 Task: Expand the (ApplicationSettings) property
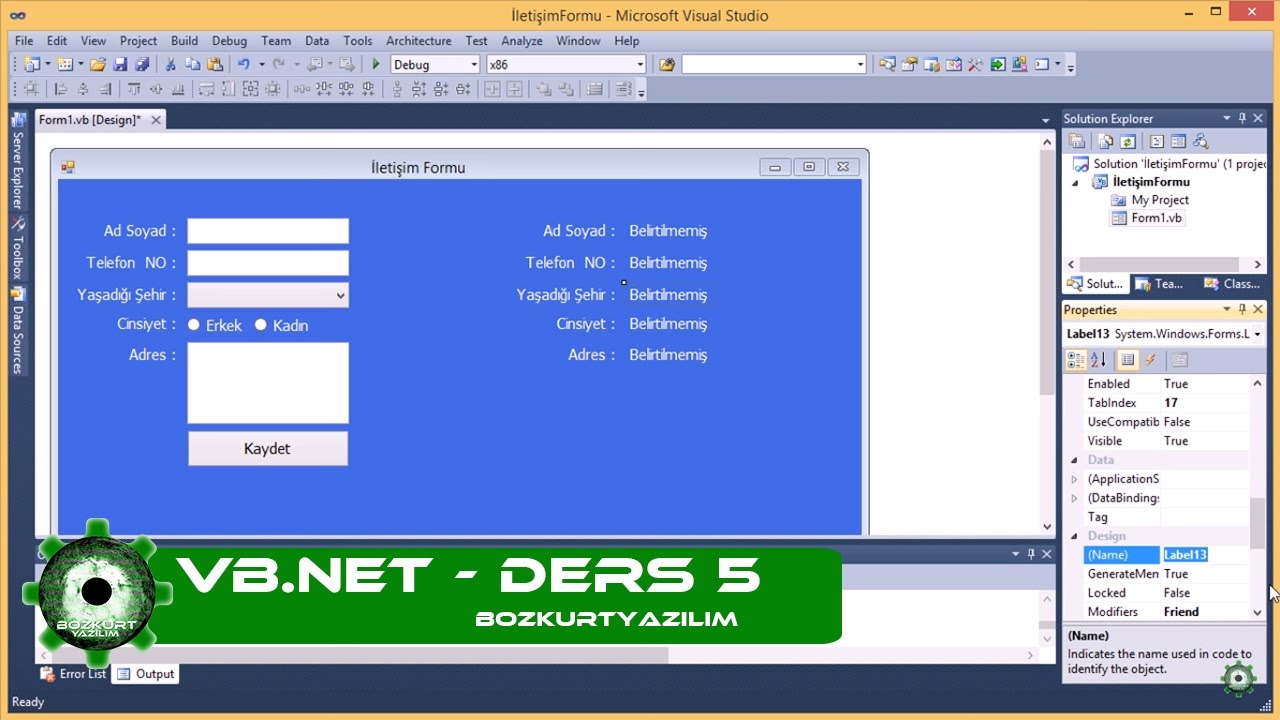[x=1075, y=479]
